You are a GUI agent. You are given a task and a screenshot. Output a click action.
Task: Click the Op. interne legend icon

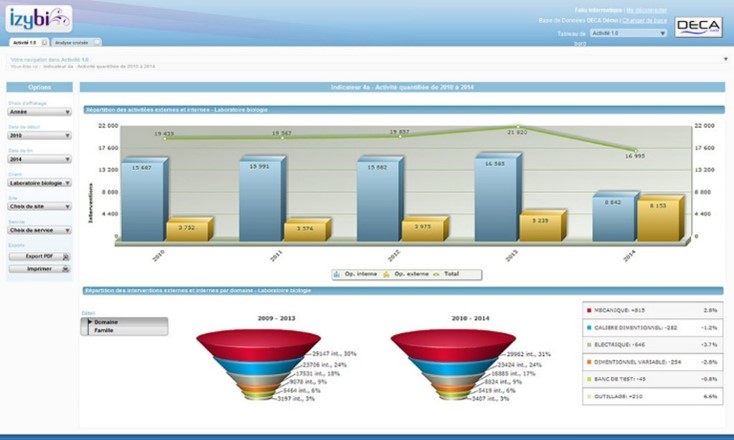coord(337,273)
